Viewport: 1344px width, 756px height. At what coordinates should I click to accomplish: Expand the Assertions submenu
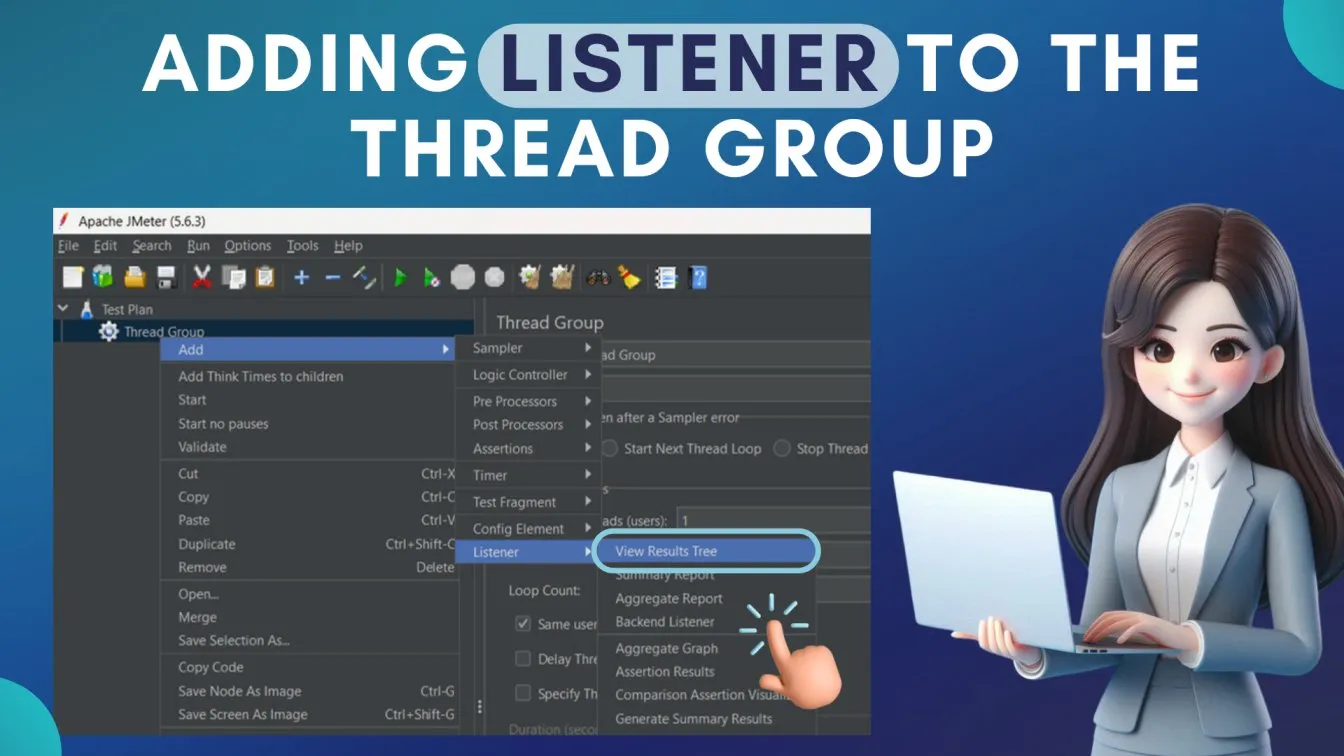[528, 448]
